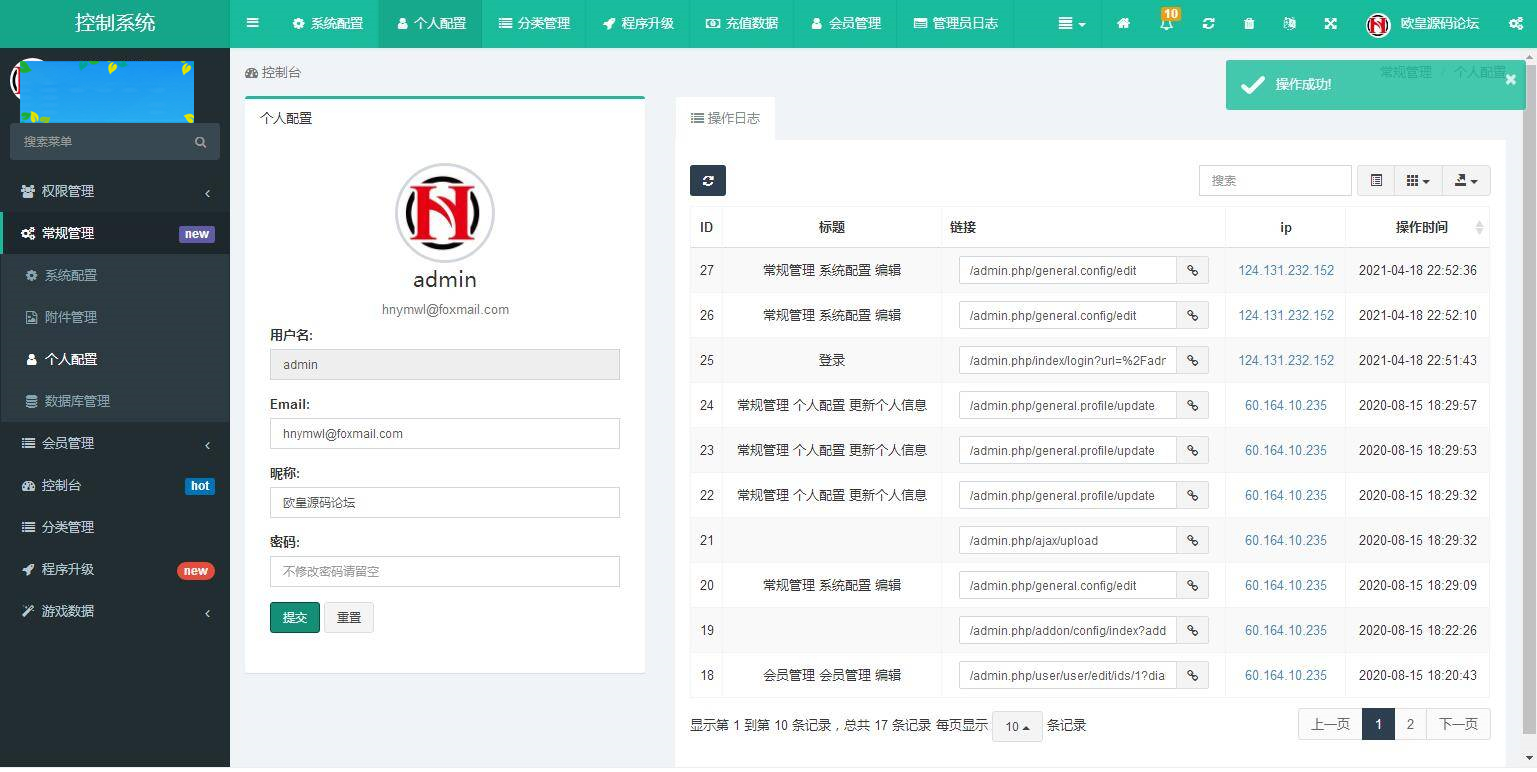
Task: Open IP link 124.131.232.152 on row 27
Action: point(1285,270)
